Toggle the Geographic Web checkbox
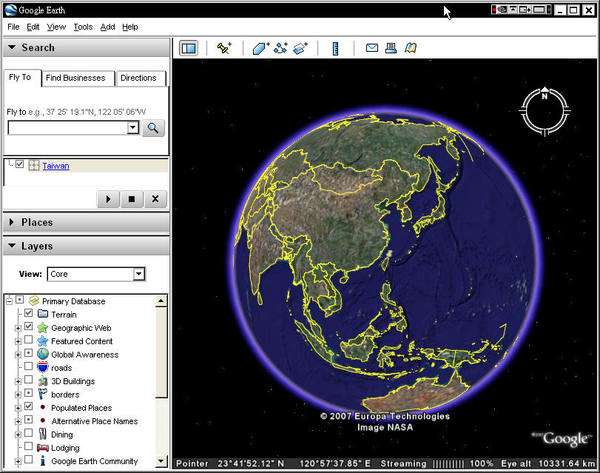The image size is (600, 473). [28, 326]
